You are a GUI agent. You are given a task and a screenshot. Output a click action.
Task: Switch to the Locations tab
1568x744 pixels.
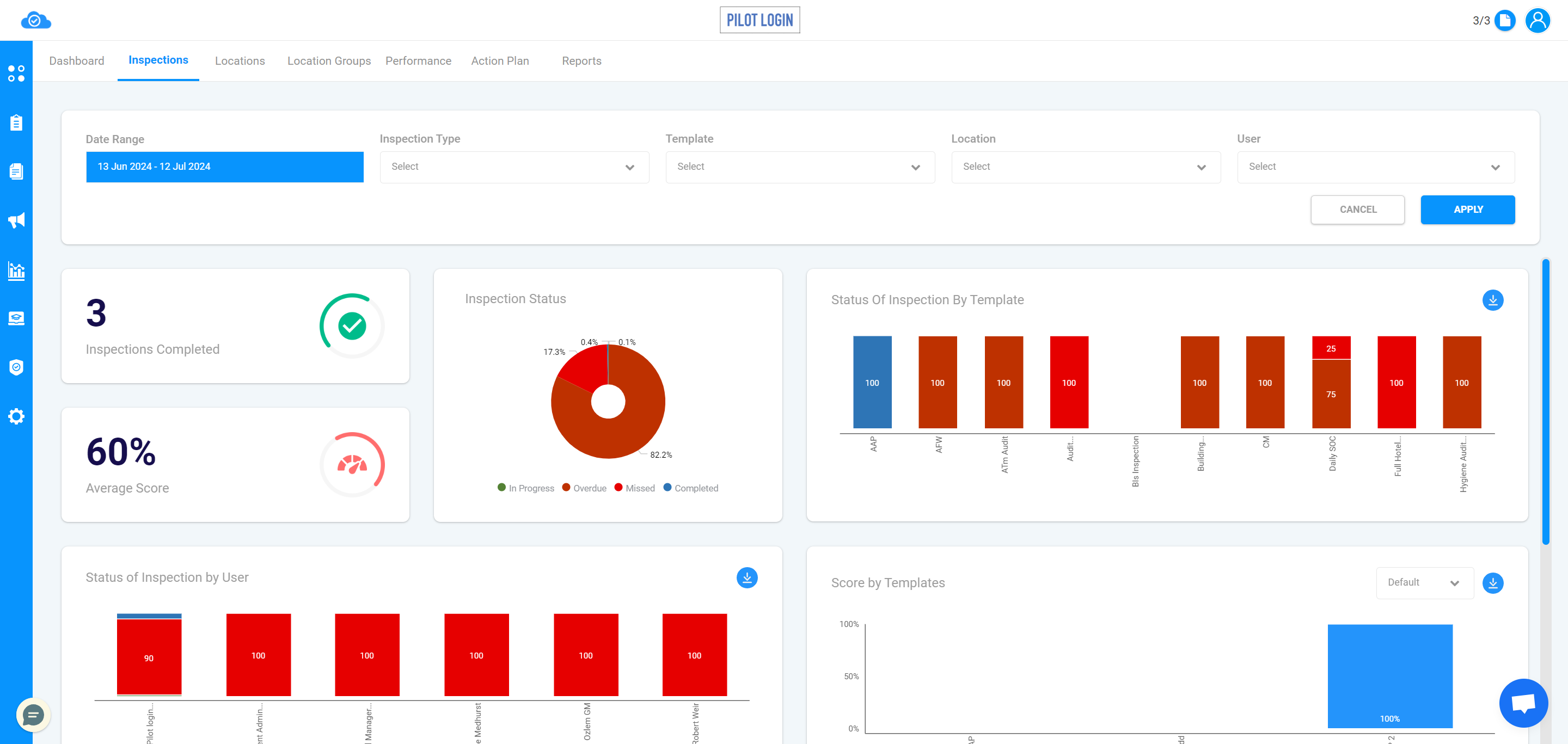coord(240,61)
